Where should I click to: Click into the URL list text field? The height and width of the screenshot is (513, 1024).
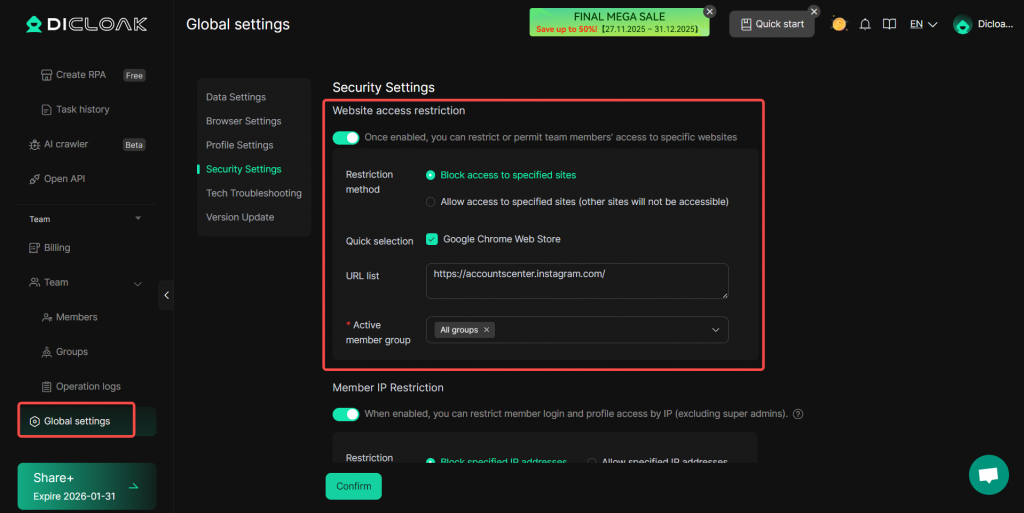tap(576, 281)
